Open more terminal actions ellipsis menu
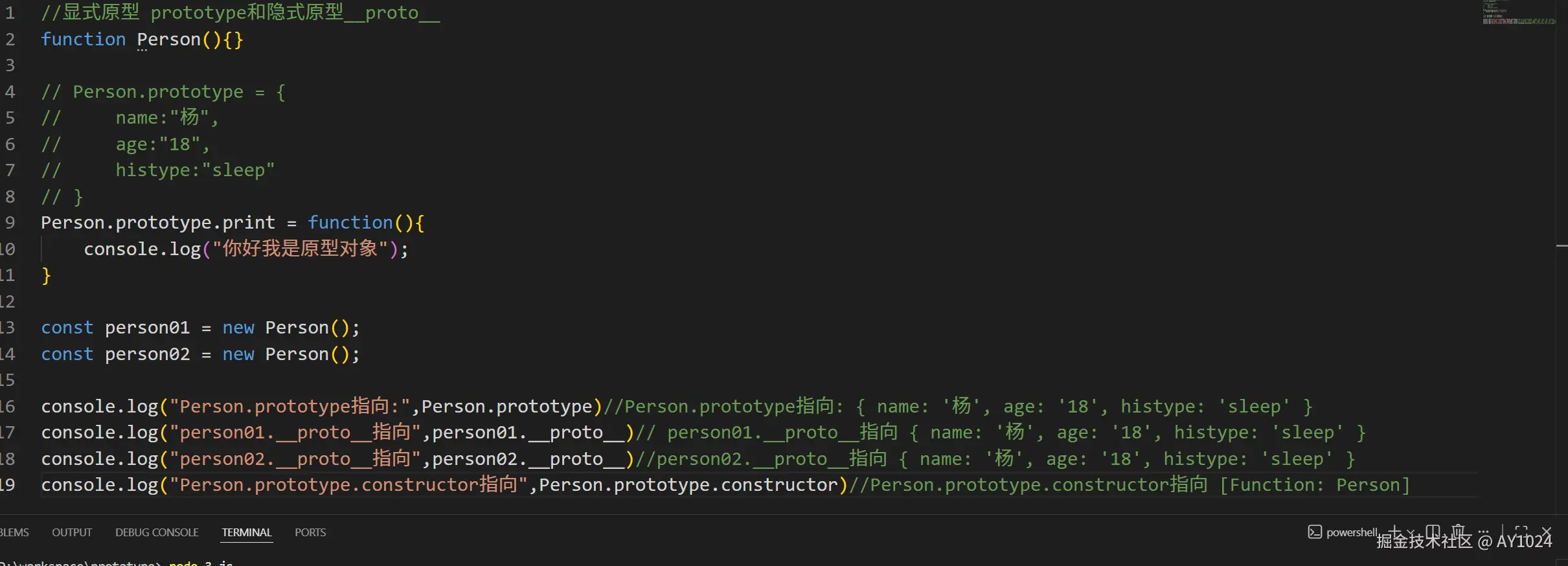Viewport: 1568px width, 566px height. click(1483, 532)
